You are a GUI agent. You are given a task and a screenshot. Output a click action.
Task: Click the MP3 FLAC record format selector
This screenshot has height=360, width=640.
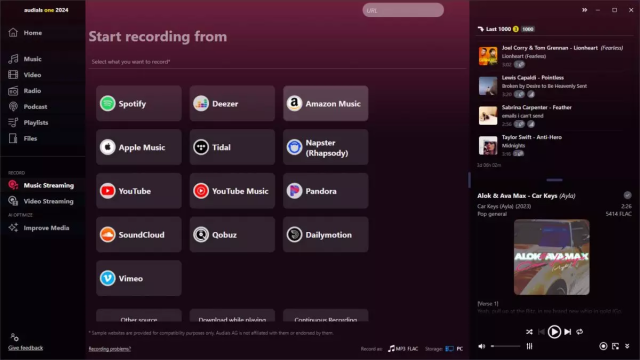point(403,349)
